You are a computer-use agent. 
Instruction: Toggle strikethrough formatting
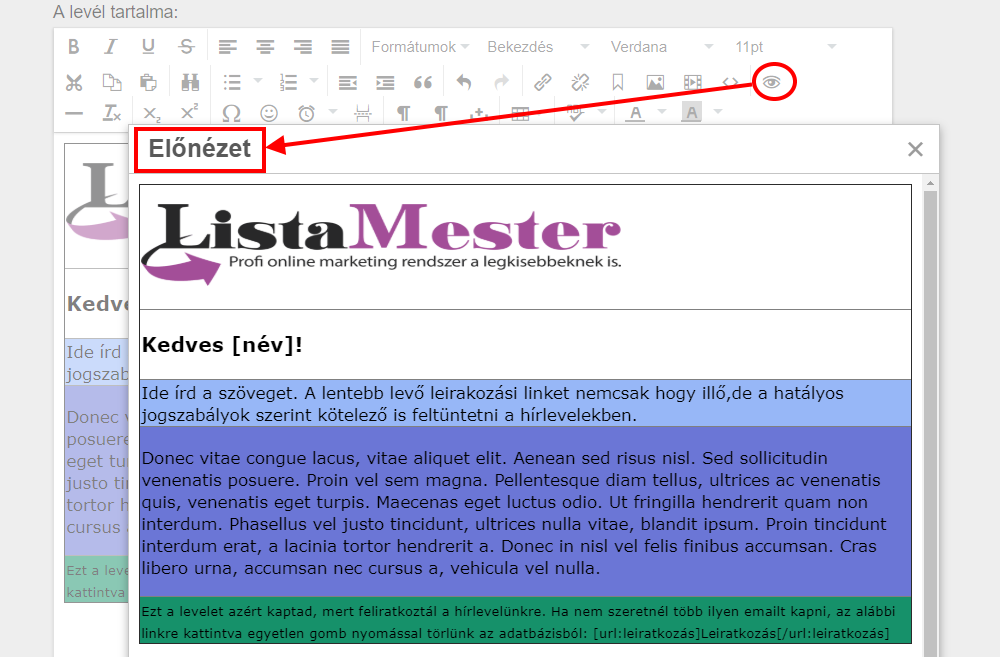186,47
